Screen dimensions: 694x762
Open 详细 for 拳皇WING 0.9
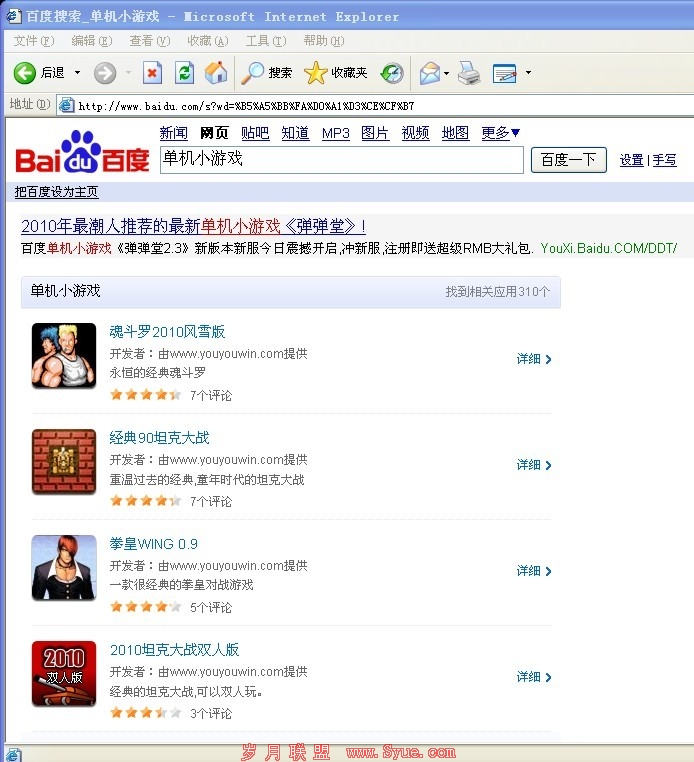coord(534,571)
